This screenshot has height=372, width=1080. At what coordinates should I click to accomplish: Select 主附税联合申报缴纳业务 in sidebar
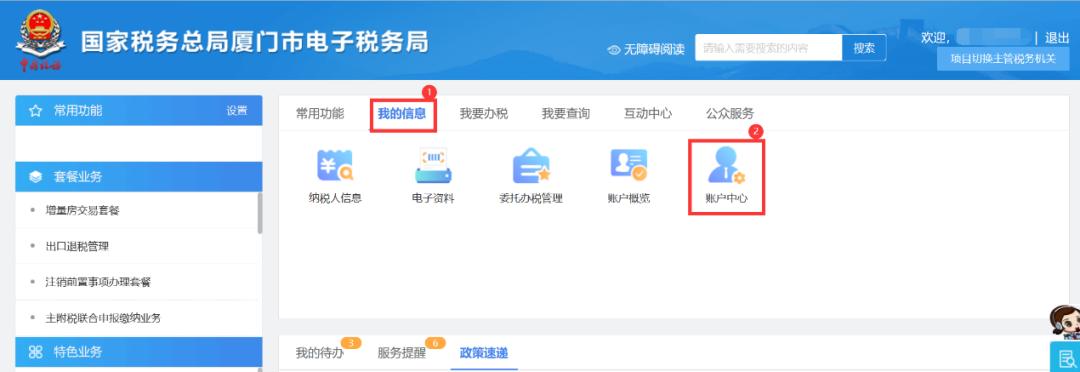tap(103, 318)
